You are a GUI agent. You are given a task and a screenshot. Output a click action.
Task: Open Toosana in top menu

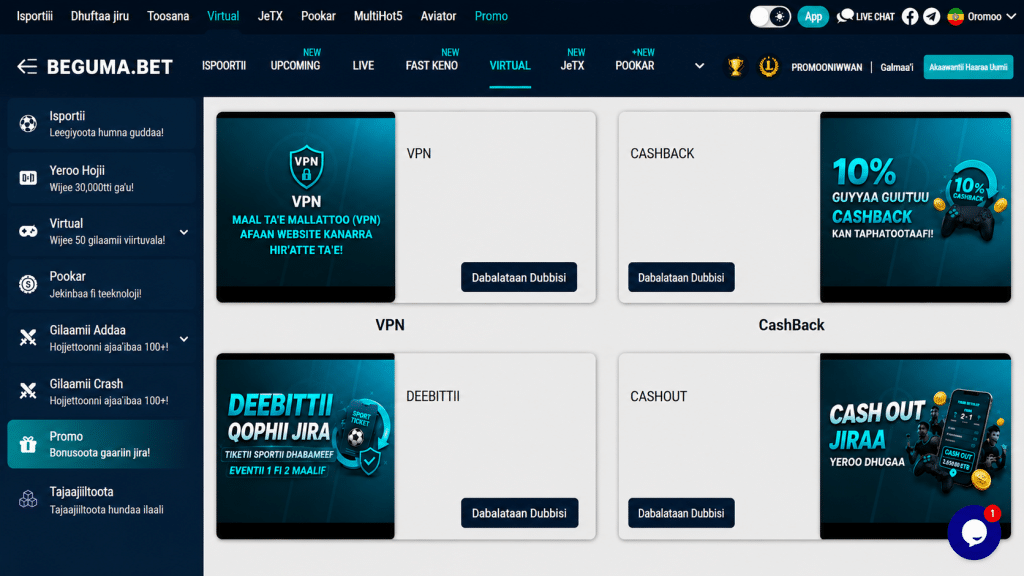[168, 16]
